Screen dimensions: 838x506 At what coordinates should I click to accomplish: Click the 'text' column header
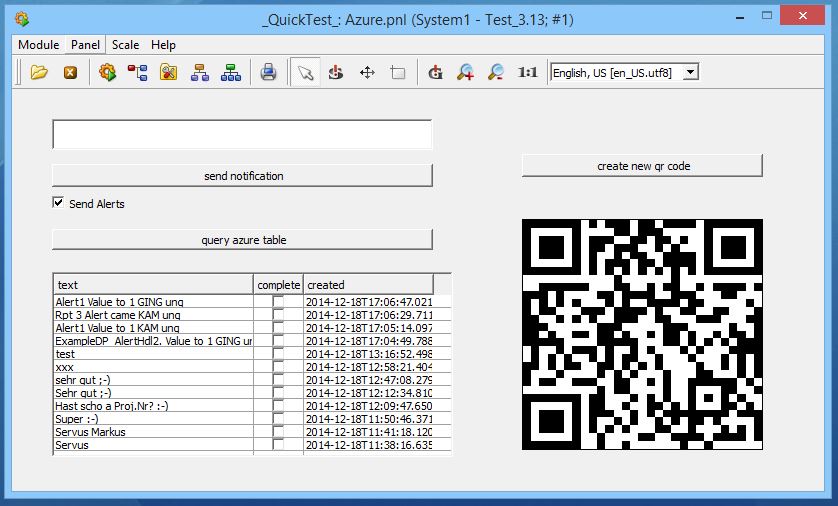pyautogui.click(x=153, y=285)
